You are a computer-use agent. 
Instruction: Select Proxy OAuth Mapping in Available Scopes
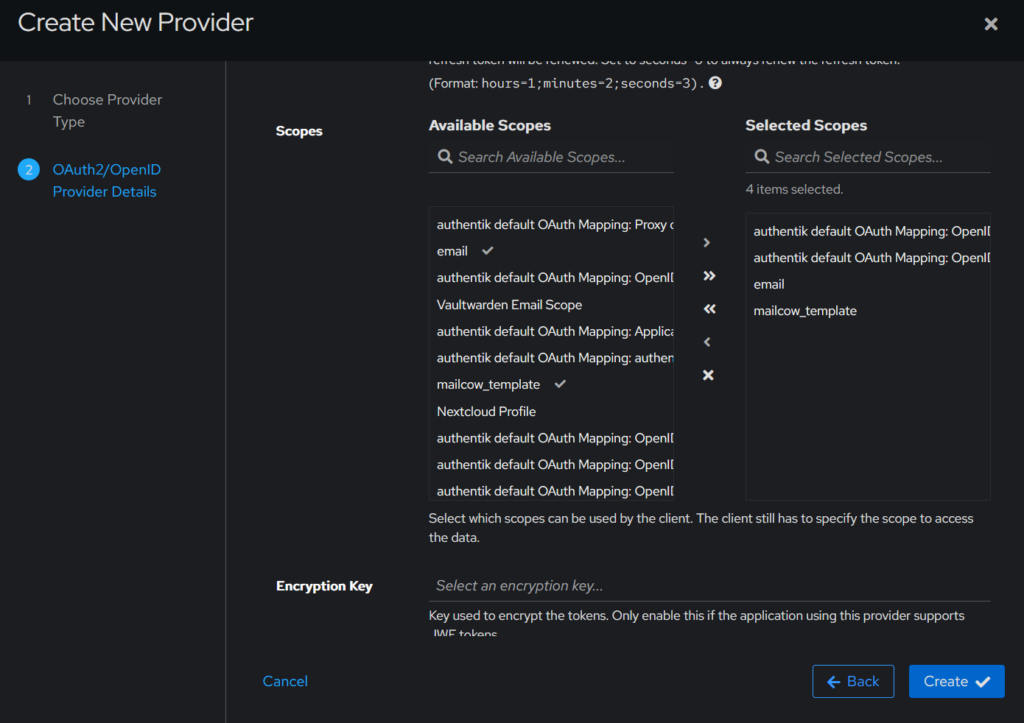pyautogui.click(x=551, y=225)
